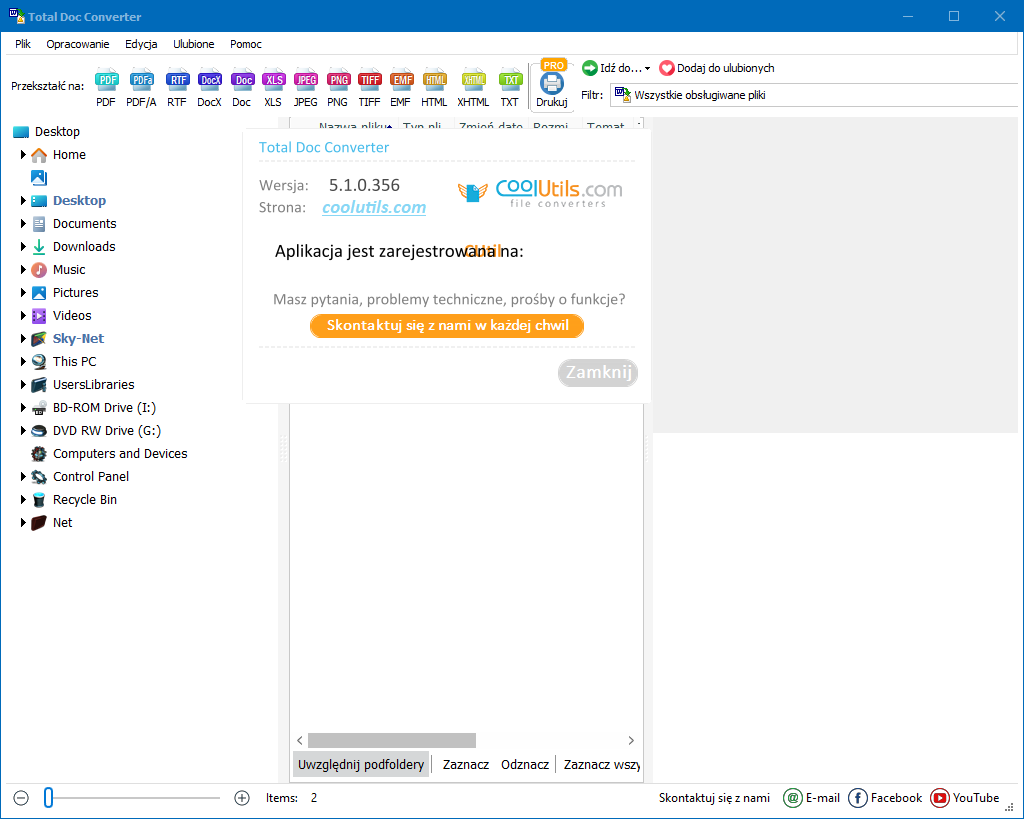Convert documents to DocX

210,88
